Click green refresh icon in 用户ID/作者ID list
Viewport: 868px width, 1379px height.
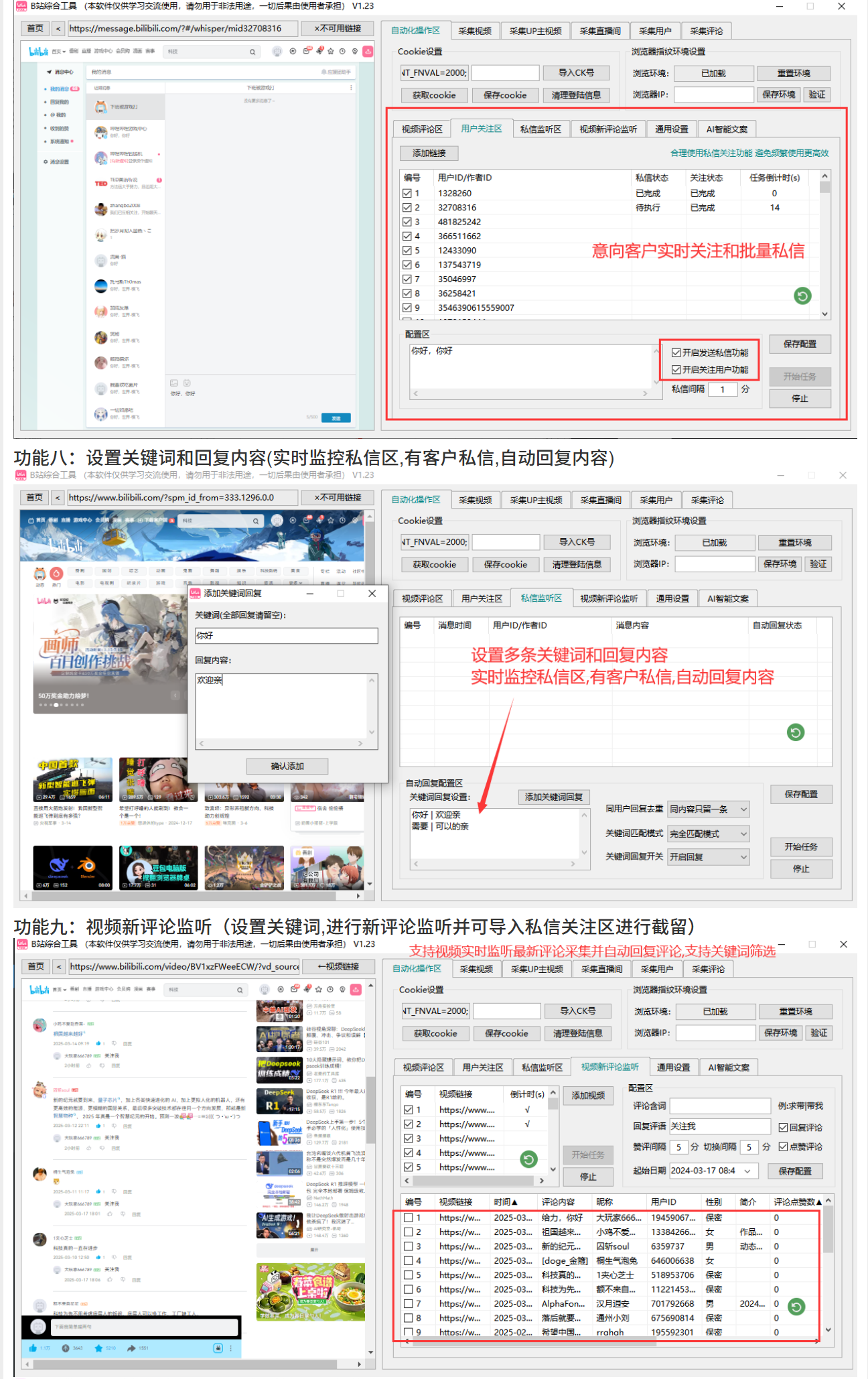coord(802,295)
